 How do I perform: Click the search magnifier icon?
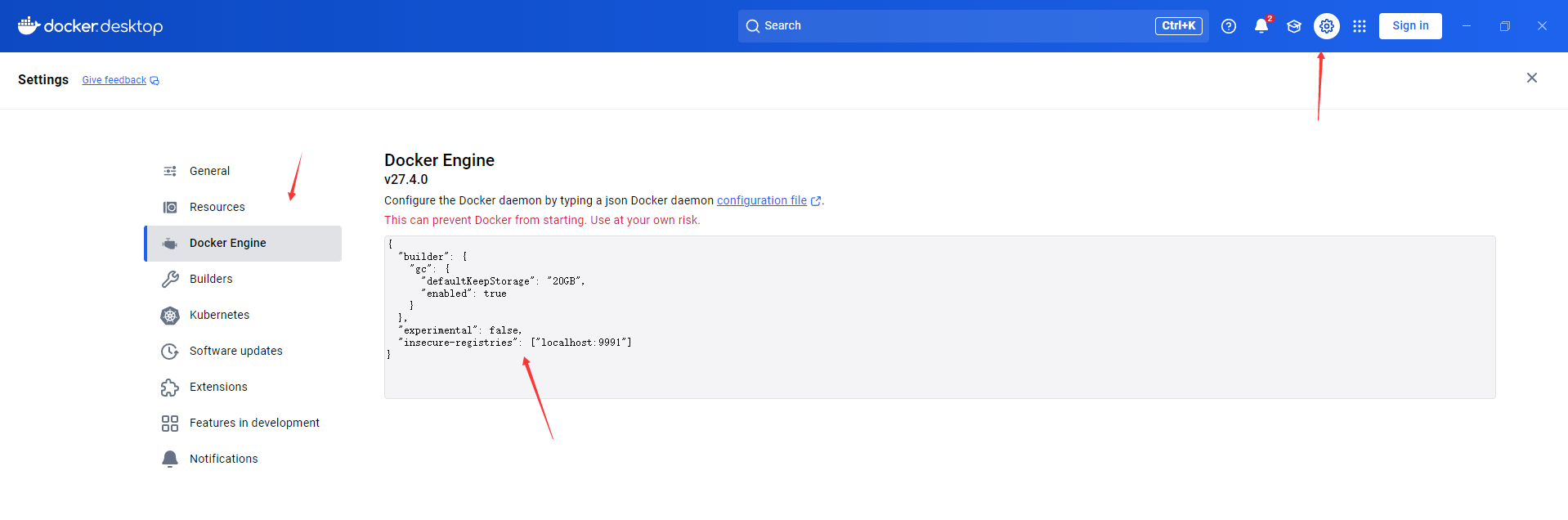click(753, 26)
